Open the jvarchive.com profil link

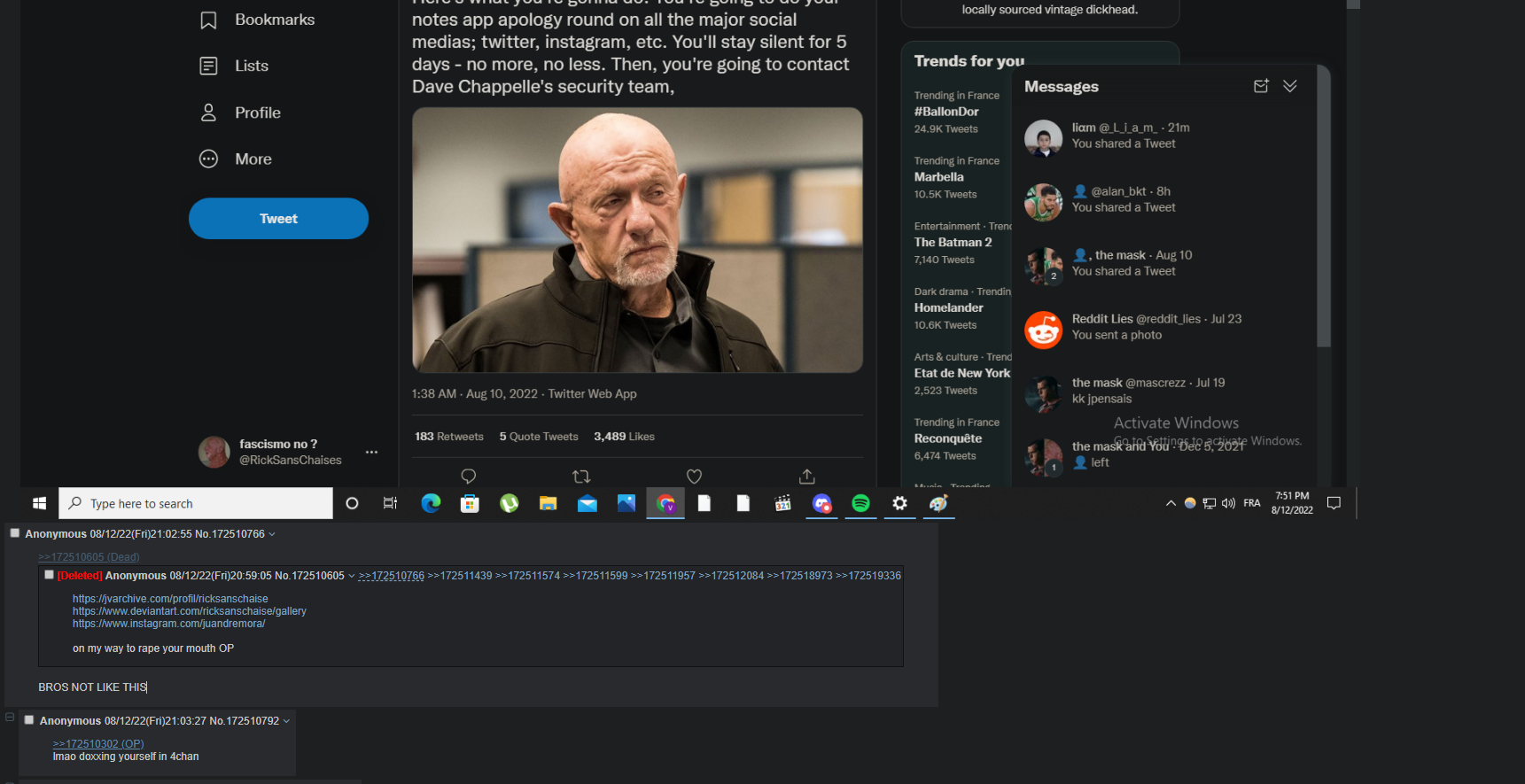[x=170, y=599]
